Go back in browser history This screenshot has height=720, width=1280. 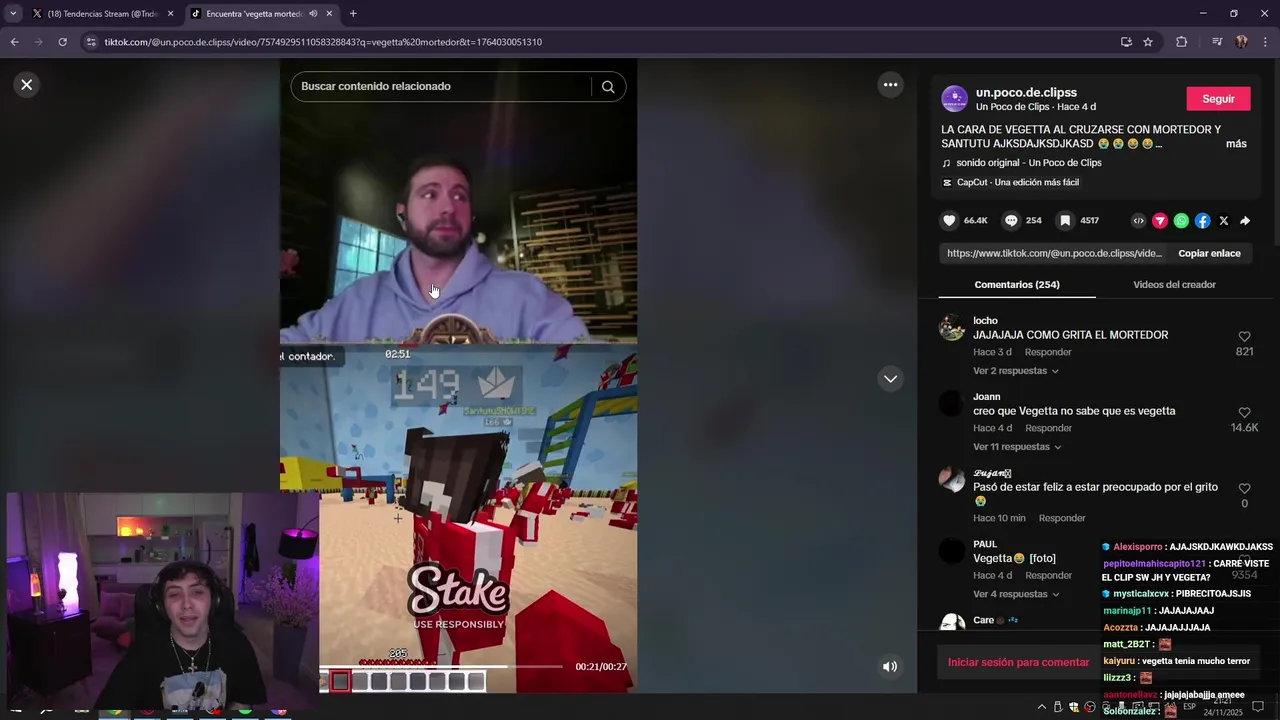coord(14,42)
